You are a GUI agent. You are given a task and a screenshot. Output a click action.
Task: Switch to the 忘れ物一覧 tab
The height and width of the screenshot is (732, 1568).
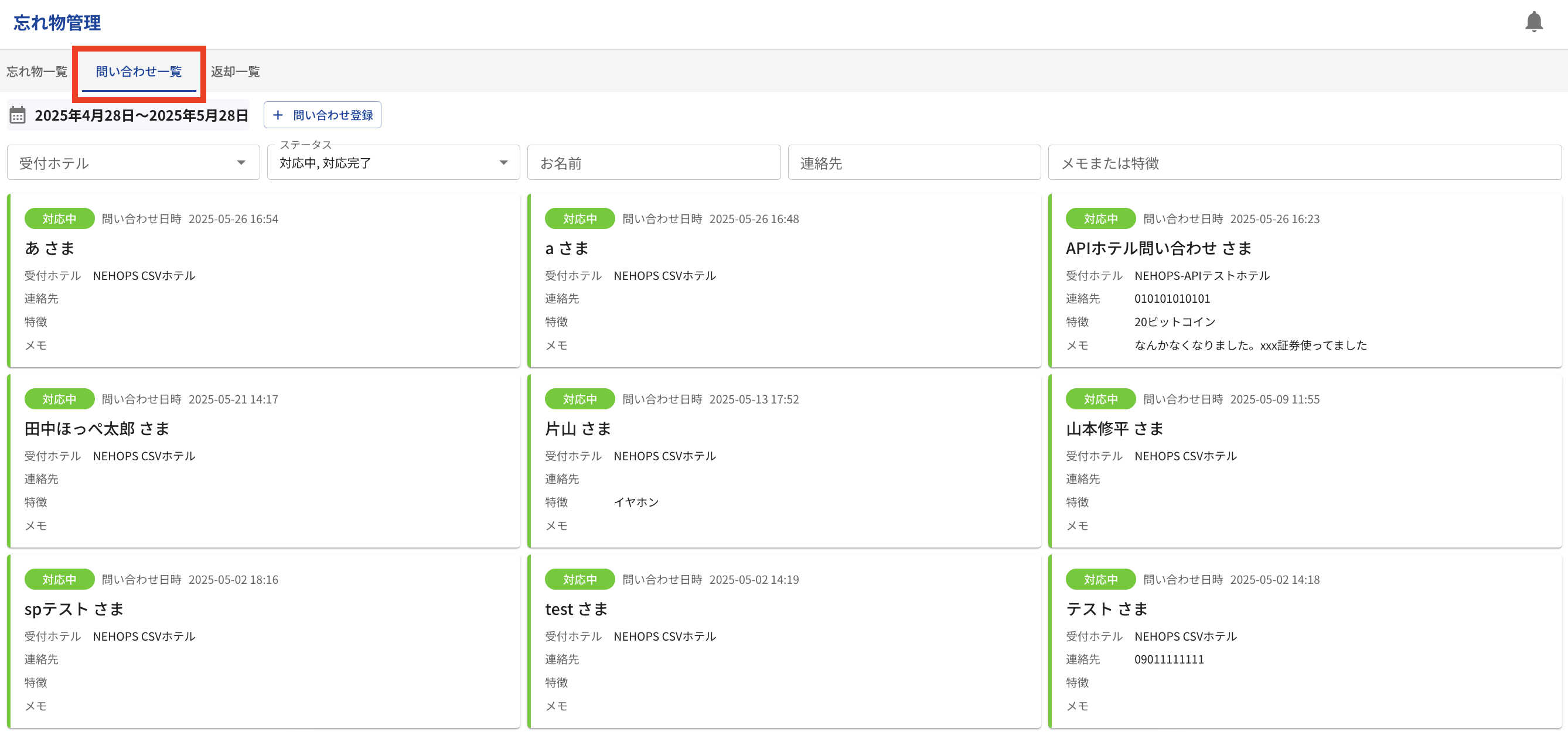pos(36,71)
